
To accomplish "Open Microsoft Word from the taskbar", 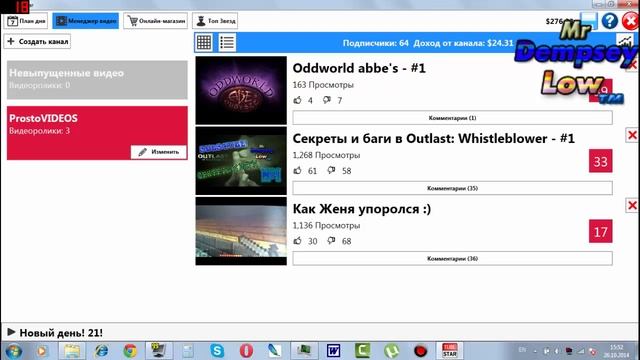I will (333, 351).
